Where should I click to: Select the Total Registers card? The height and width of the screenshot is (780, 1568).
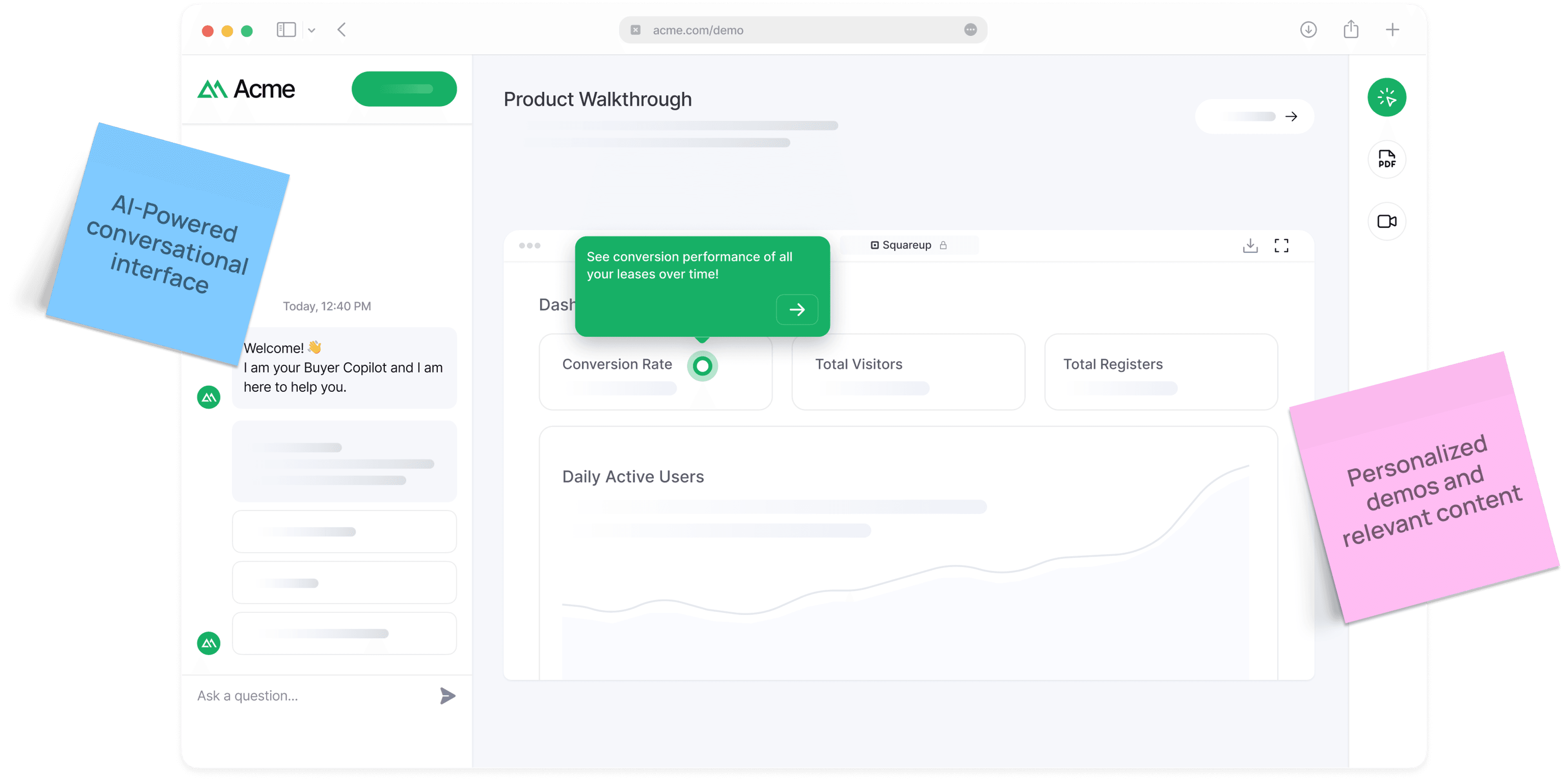point(1161,372)
